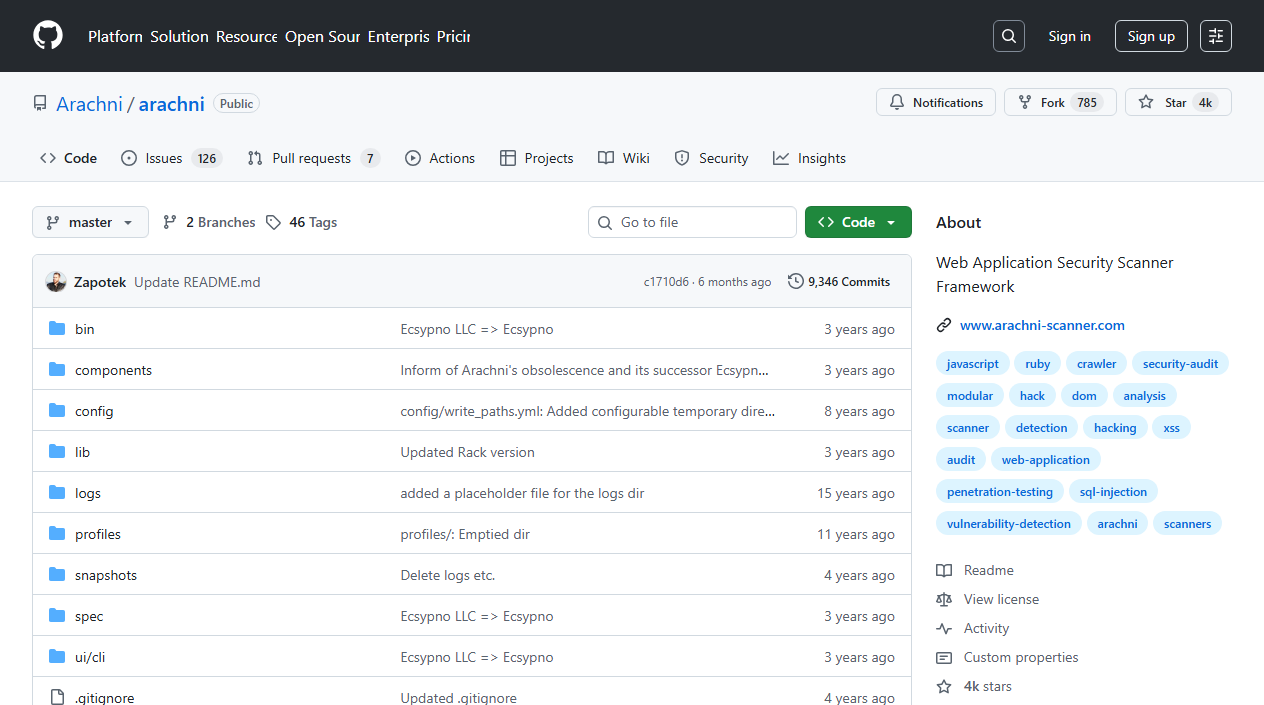This screenshot has width=1264, height=705.
Task: Switch to the Security tab
Action: tap(711, 158)
